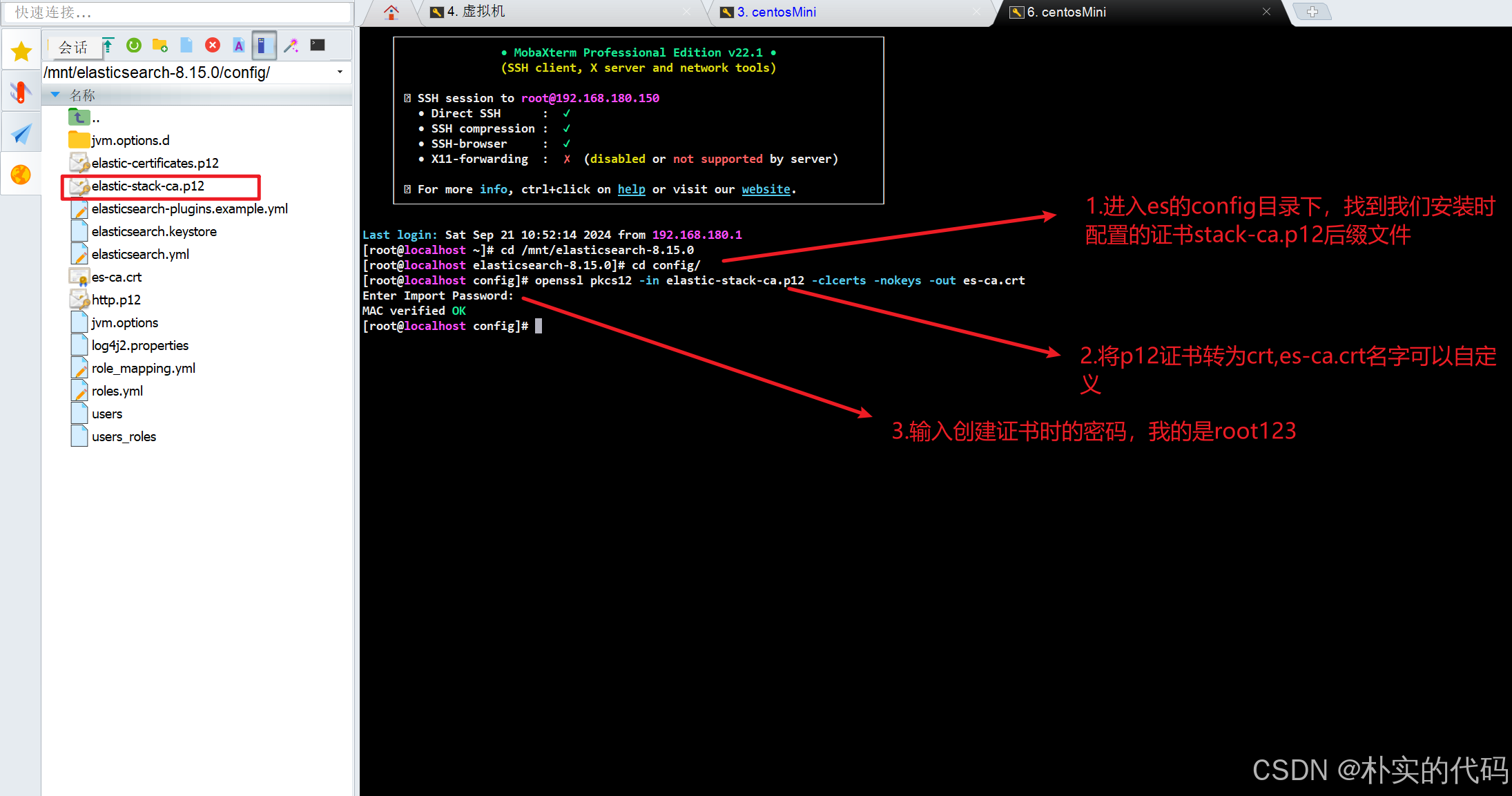Click the 'help' link in terminal banner
Viewport: 1512px width, 796px height.
click(631, 189)
